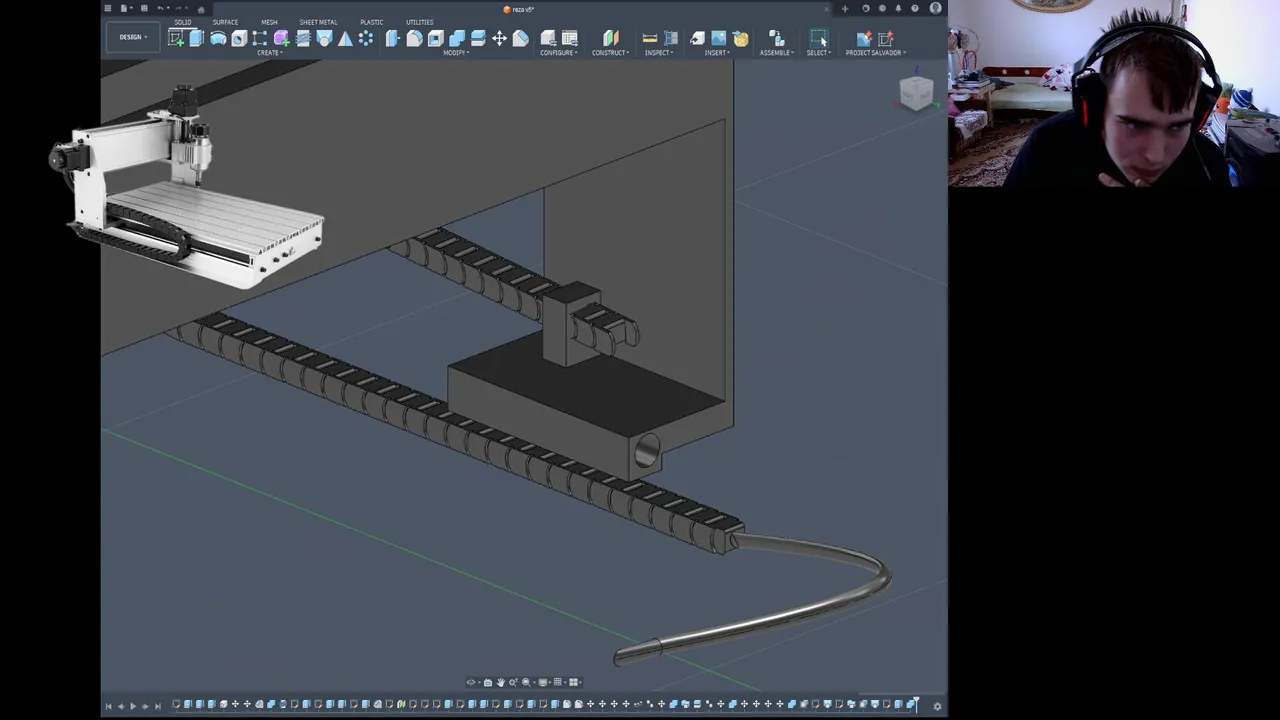Switch to the Solid tab
The image size is (1280, 720).
(x=182, y=22)
